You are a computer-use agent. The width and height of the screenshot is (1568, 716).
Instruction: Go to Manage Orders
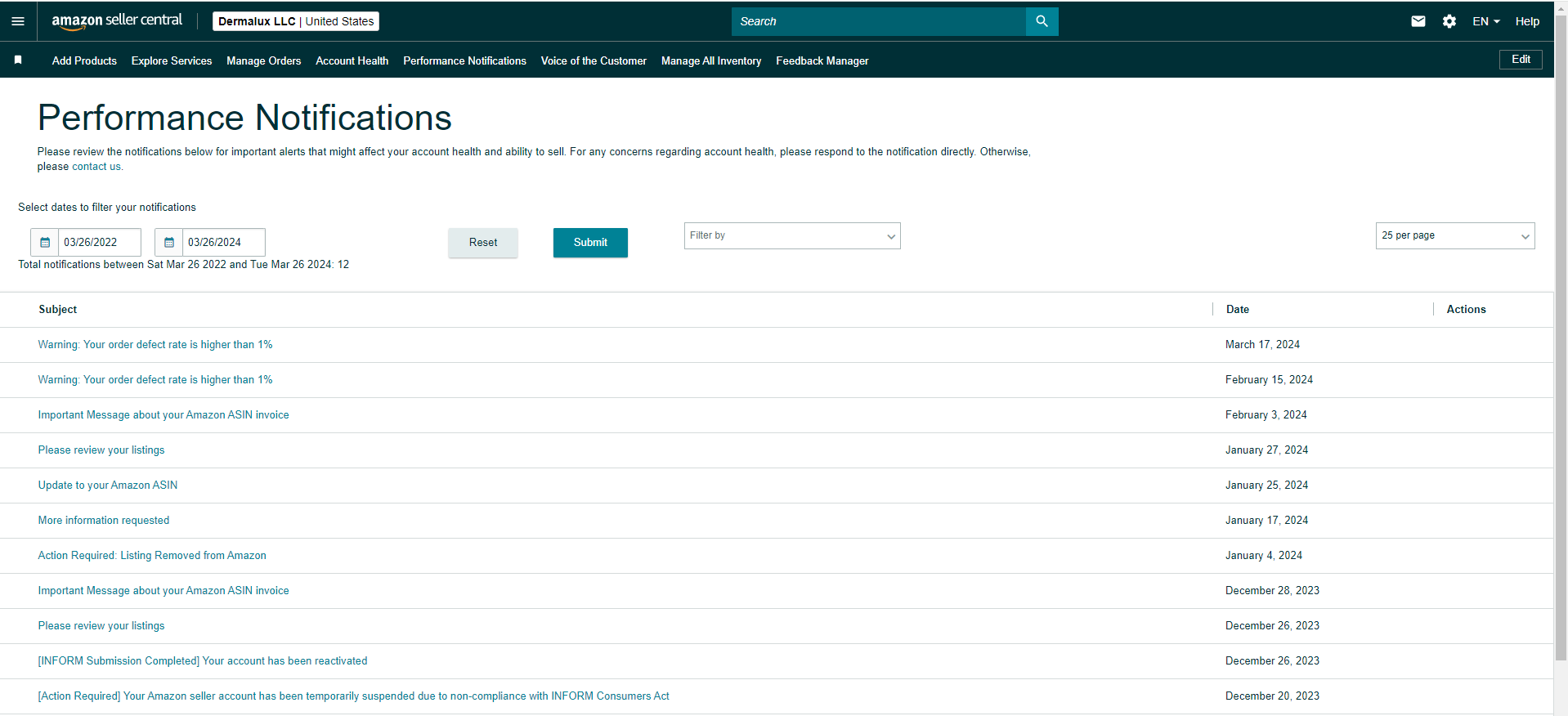(264, 60)
